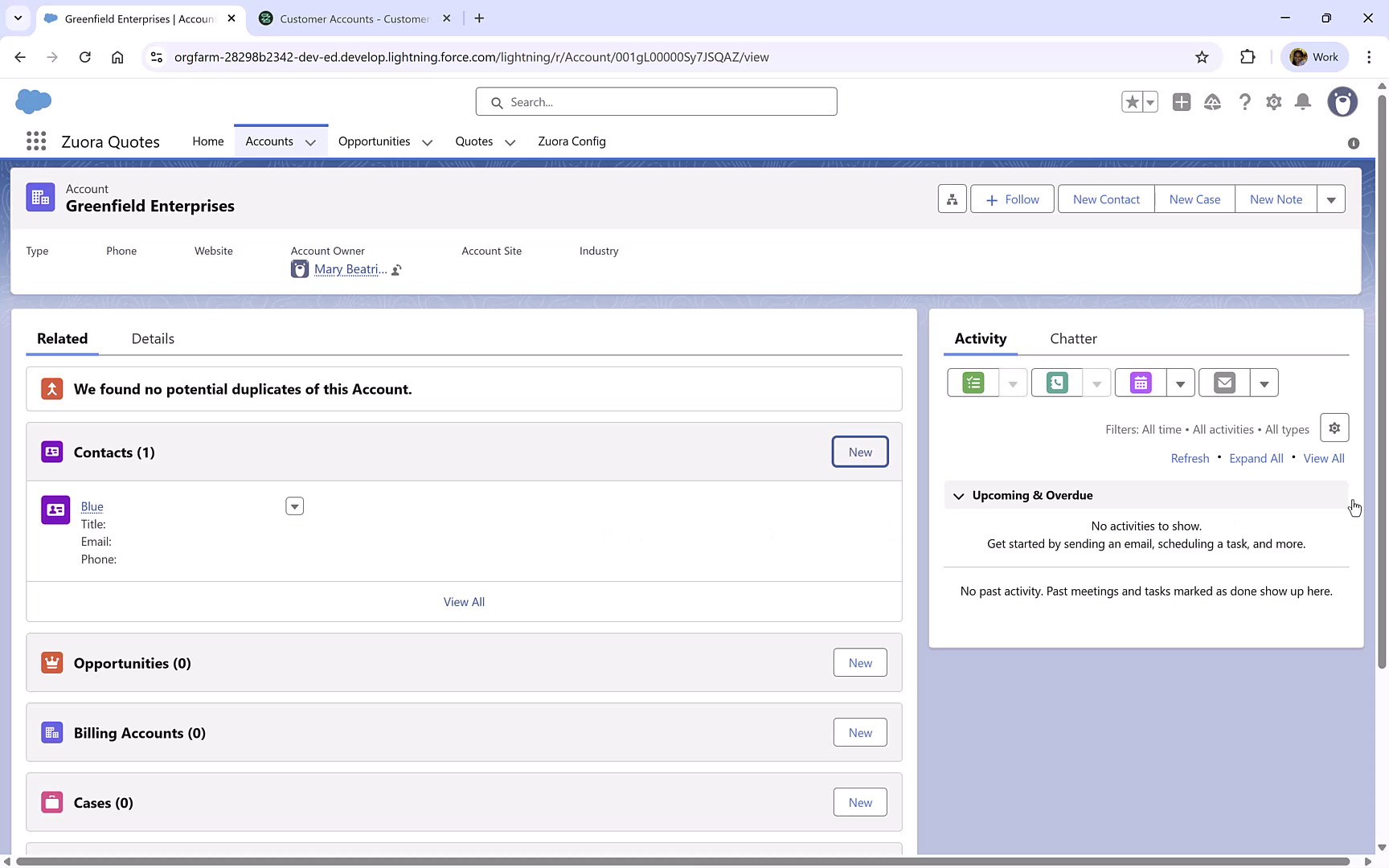1389x868 pixels.
Task: Open activity timeline settings gear
Action: pyautogui.click(x=1334, y=428)
